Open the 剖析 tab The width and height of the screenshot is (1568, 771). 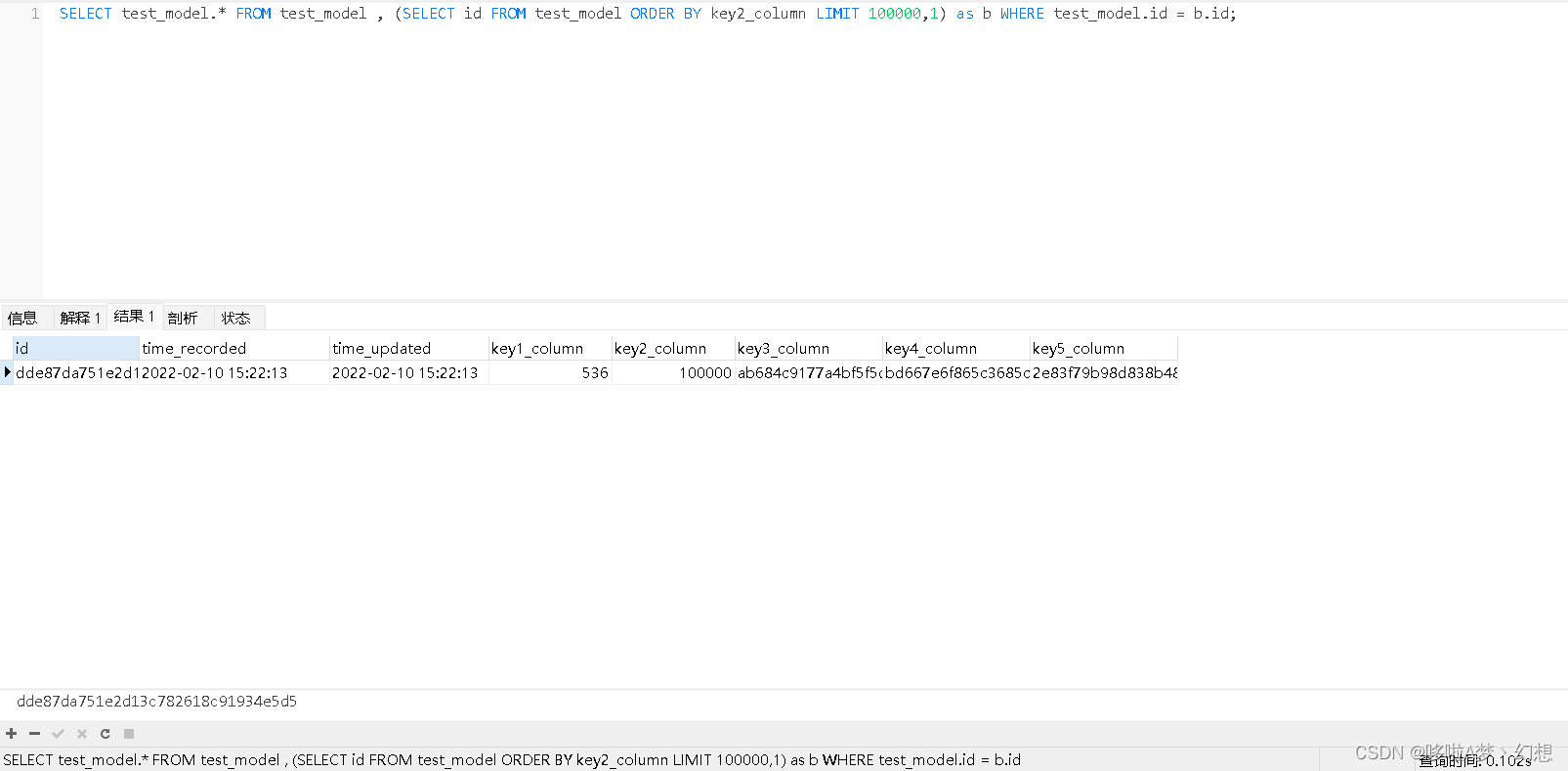click(x=183, y=318)
